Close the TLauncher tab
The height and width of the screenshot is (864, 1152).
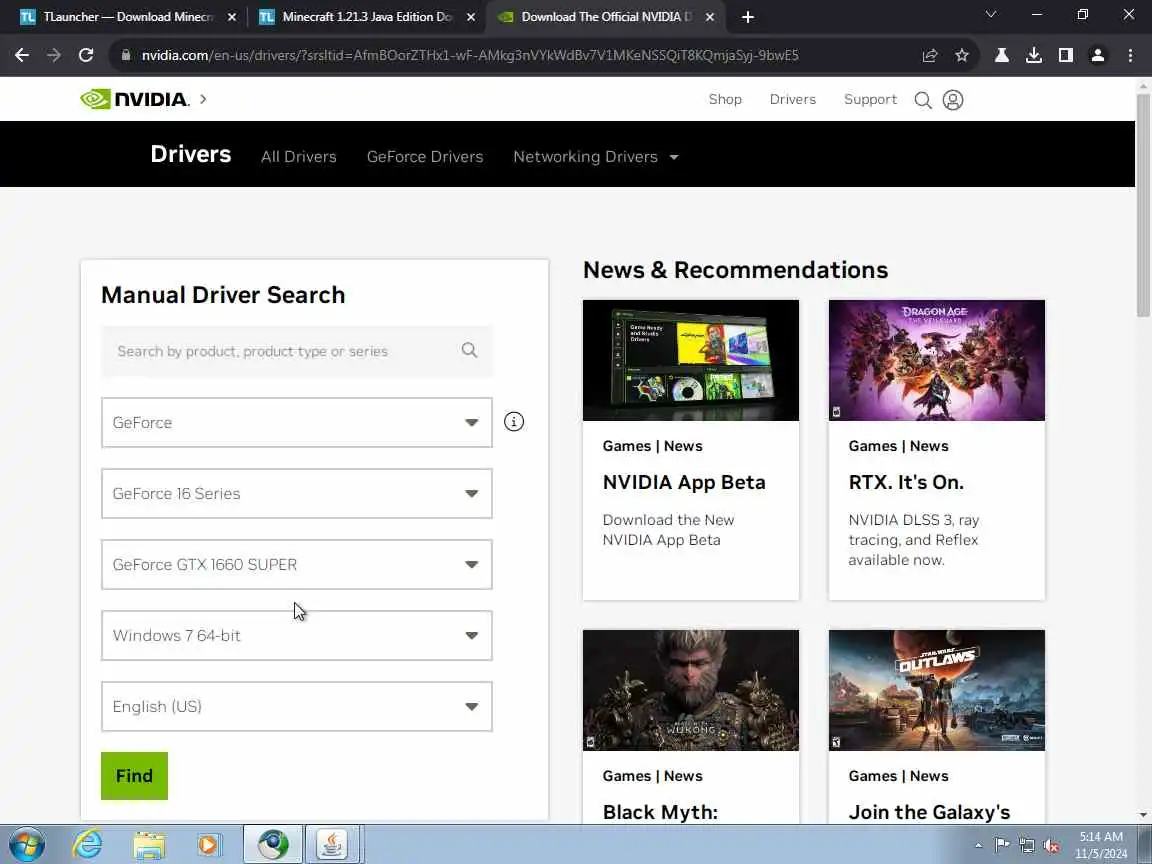click(x=231, y=17)
